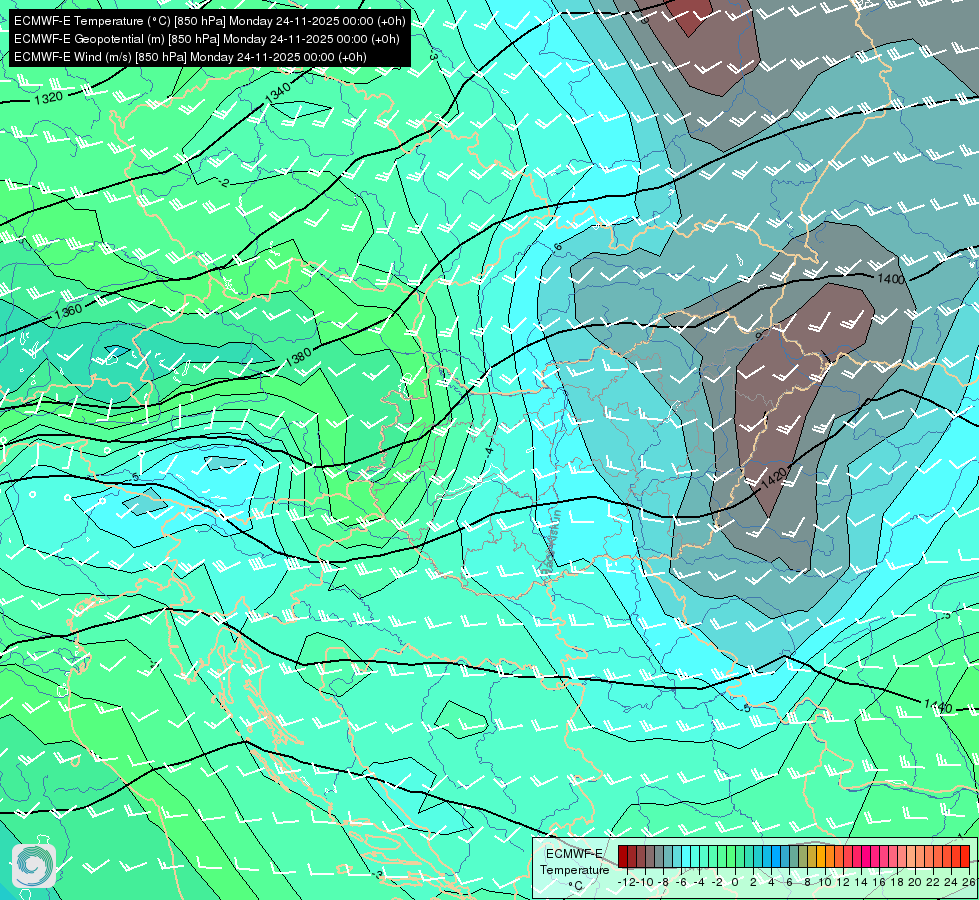Click the hot pink swatch above the legend's 14
Viewport: 979px width, 900px height.
click(x=866, y=856)
